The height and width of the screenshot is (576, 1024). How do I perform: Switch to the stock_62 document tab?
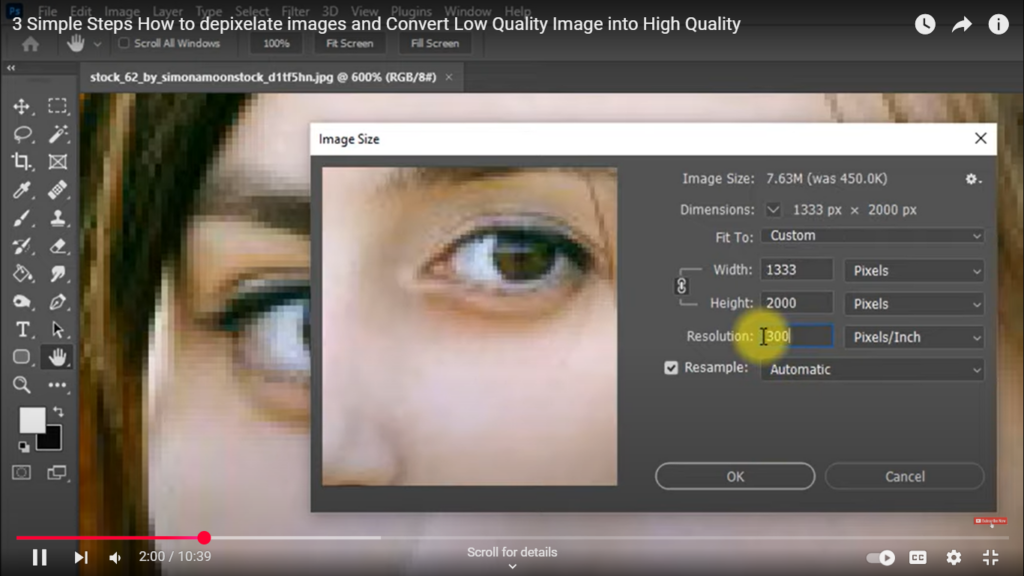pyautogui.click(x=263, y=77)
